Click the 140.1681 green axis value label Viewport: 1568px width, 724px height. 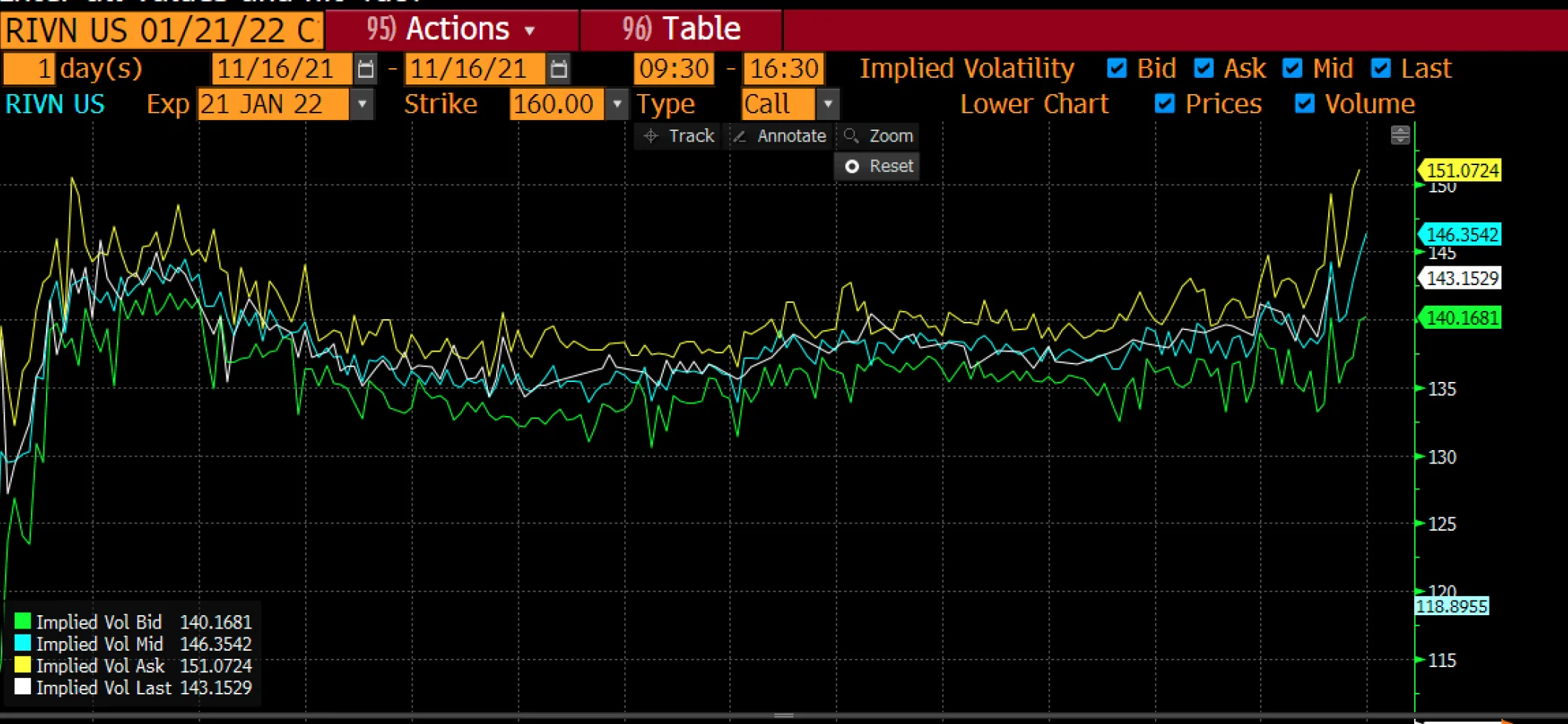coord(1460,318)
